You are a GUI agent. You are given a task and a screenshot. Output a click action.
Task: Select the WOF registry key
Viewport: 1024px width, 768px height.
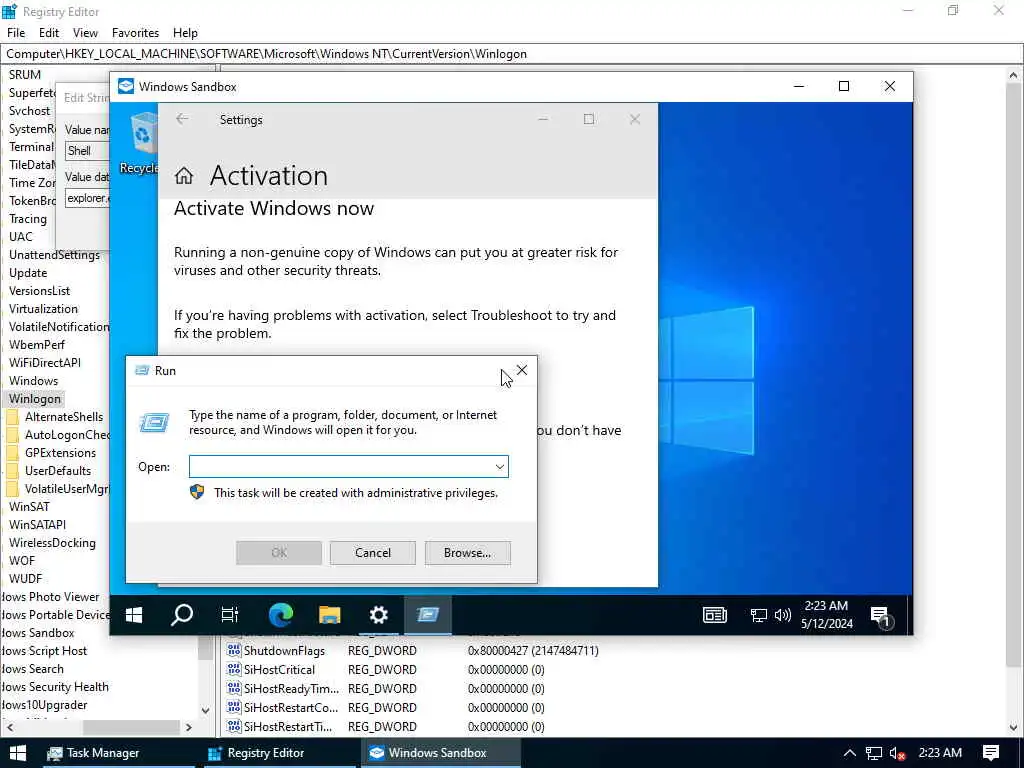click(22, 561)
